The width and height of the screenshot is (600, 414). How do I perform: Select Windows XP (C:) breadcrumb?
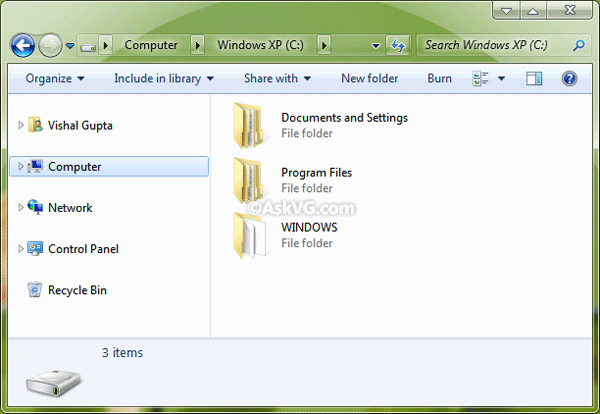[x=261, y=45]
